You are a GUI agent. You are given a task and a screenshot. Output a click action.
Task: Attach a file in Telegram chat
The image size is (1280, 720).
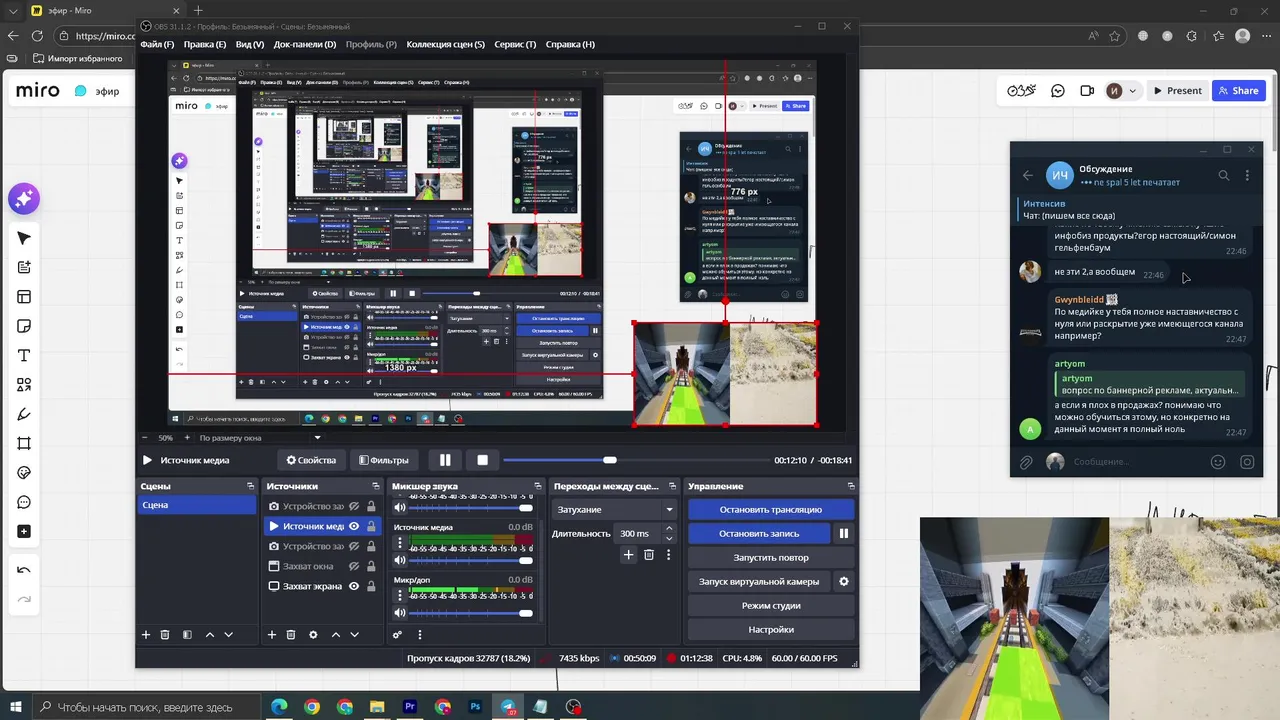pyautogui.click(x=1026, y=462)
